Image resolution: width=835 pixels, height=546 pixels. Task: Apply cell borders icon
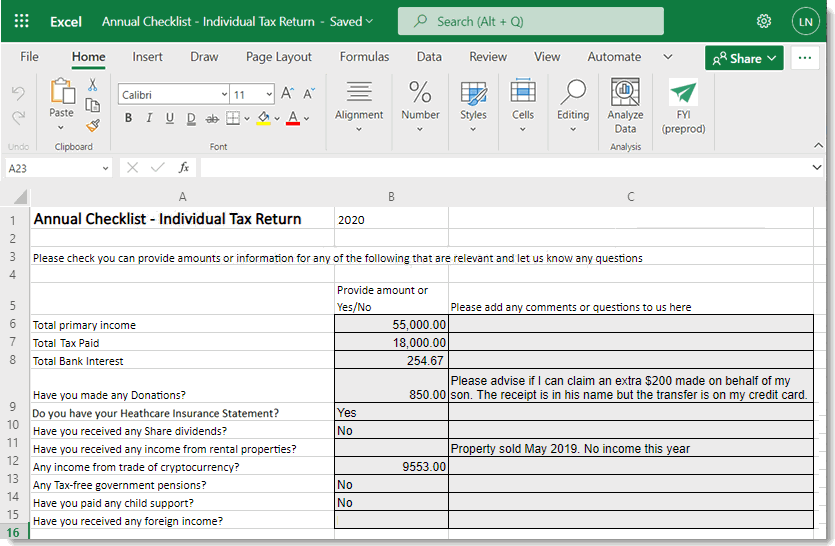[x=233, y=118]
